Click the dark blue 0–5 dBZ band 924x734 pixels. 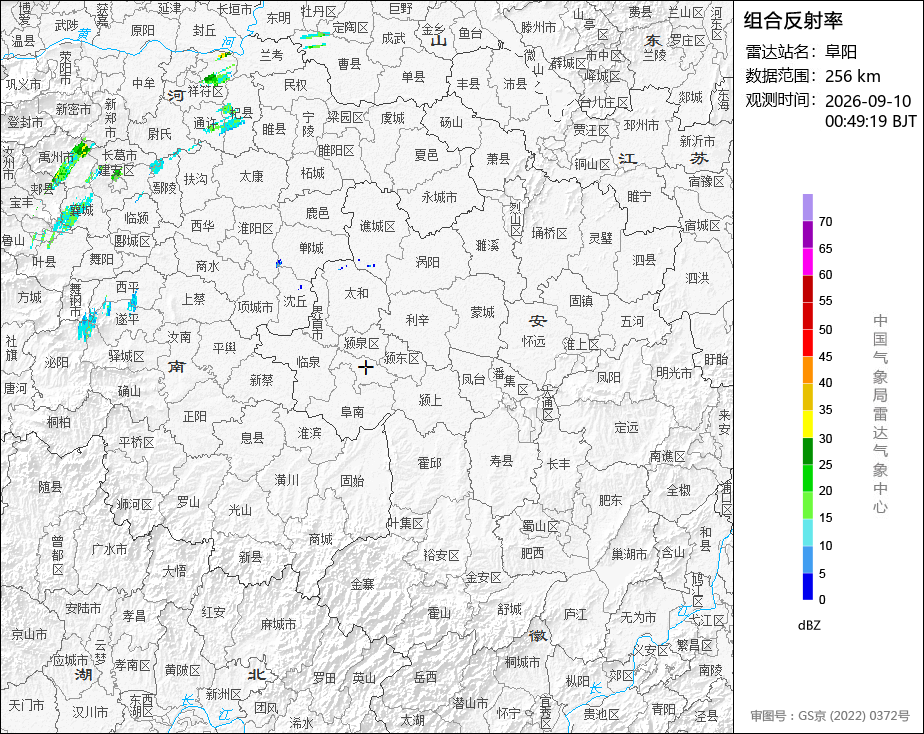point(807,587)
